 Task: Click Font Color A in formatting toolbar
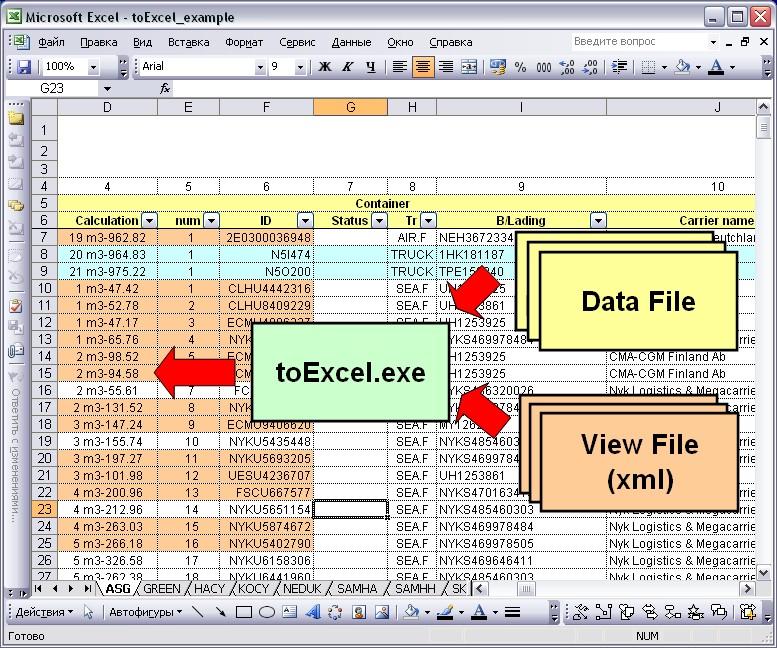716,66
